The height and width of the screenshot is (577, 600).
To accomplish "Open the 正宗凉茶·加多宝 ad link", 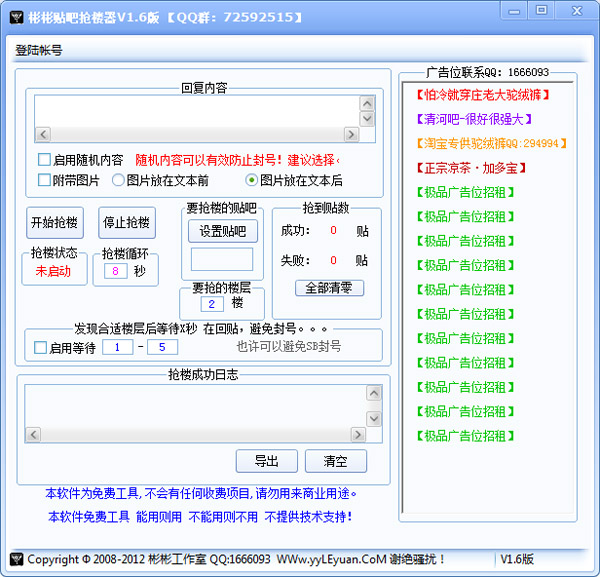I will pyautogui.click(x=471, y=168).
